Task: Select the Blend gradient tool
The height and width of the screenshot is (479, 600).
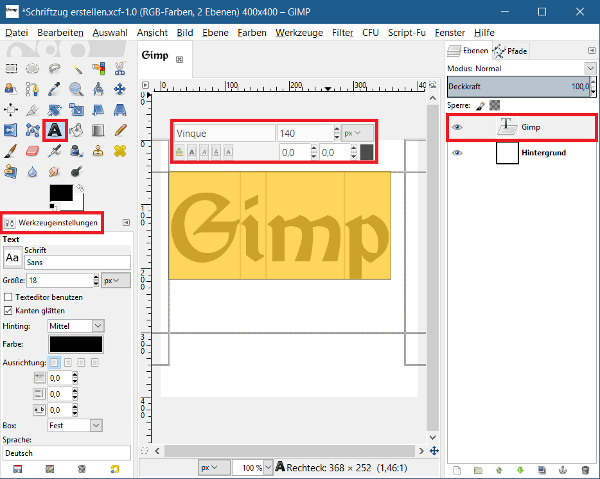Action: click(x=99, y=130)
